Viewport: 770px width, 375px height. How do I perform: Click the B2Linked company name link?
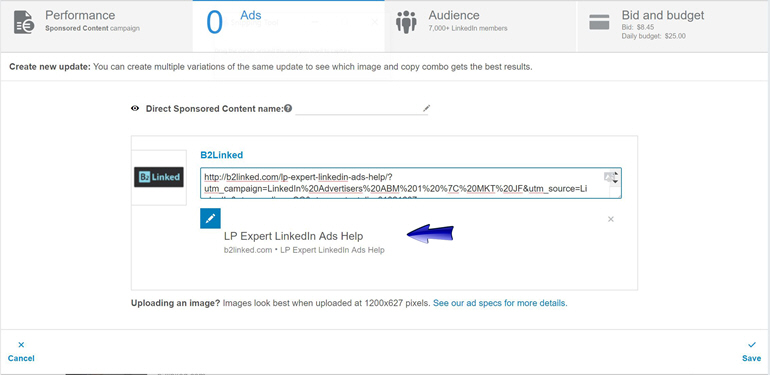click(x=221, y=155)
